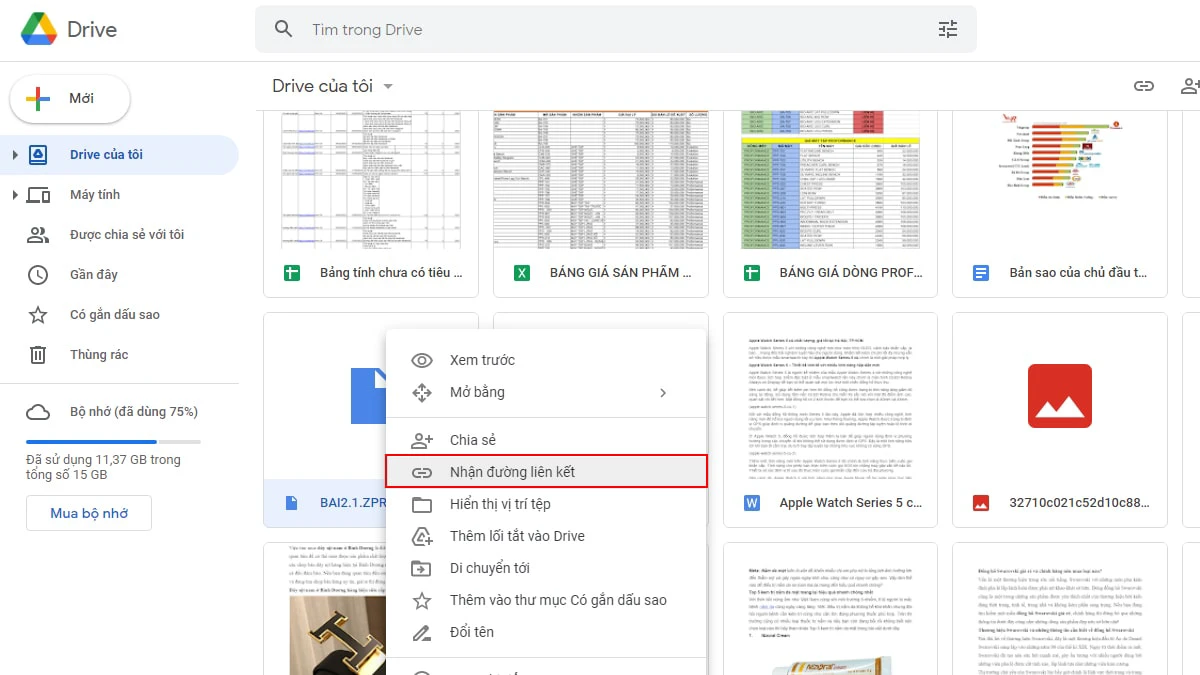This screenshot has width=1200, height=675.
Task: Click Excel icon beside BẢNG GIÁ SẢN PHẨM
Action: click(521, 273)
